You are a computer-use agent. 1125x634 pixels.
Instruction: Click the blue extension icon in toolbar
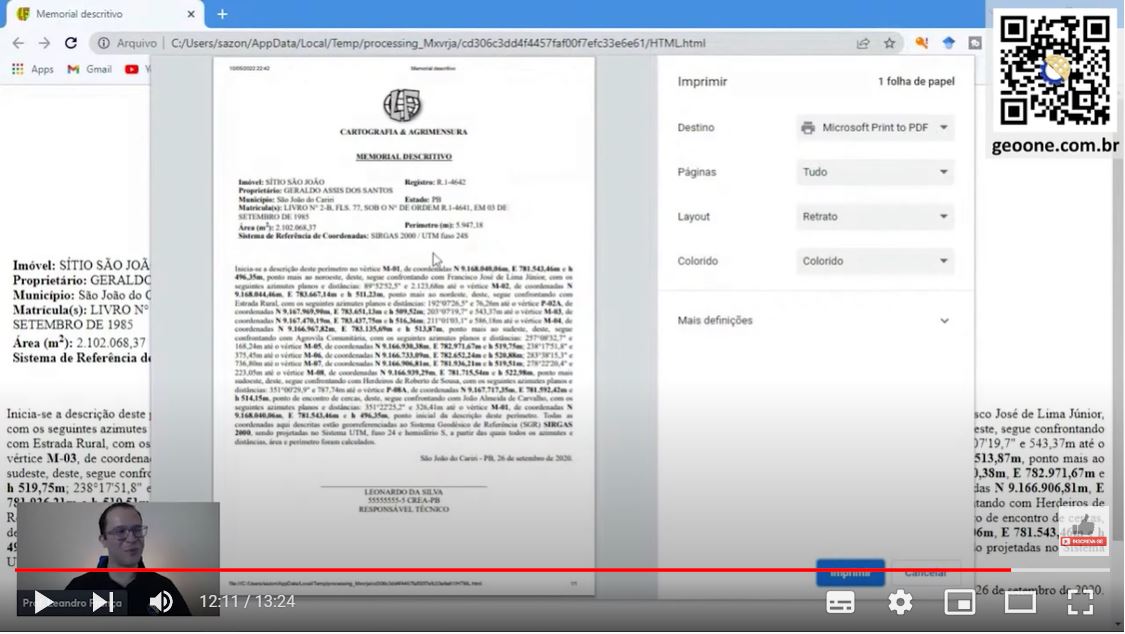click(949, 43)
